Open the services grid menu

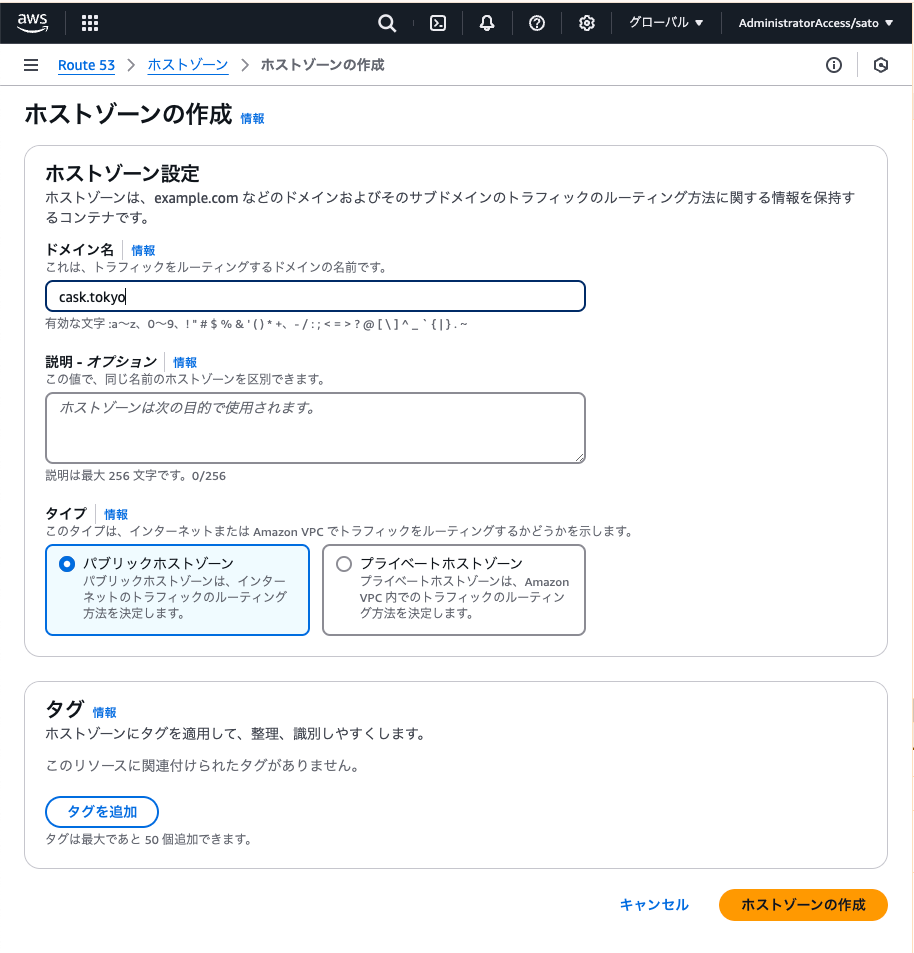click(90, 23)
